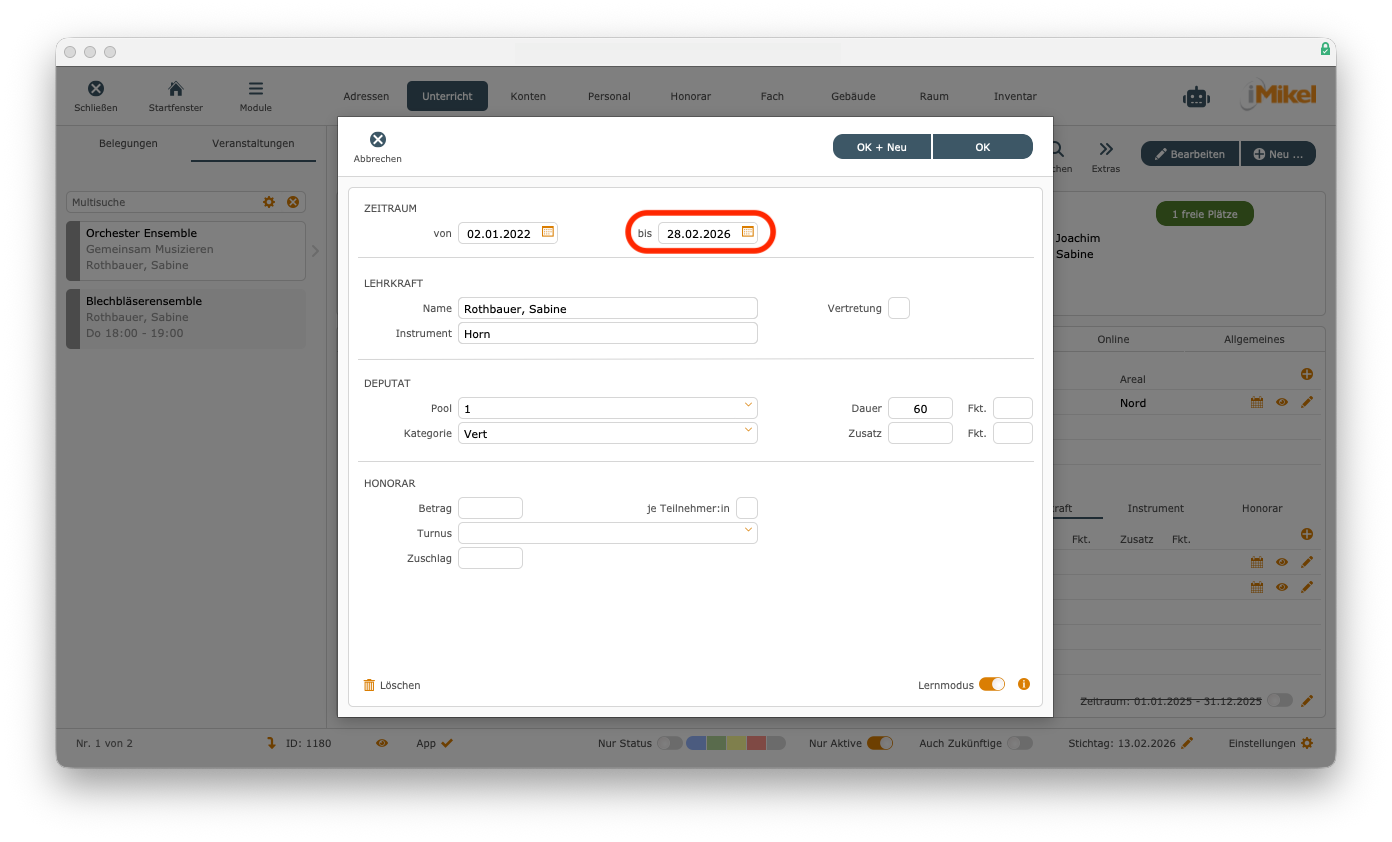Image resolution: width=1392 pixels, height=842 pixels.
Task: Click the Multisuche settings gear icon
Action: pos(269,202)
